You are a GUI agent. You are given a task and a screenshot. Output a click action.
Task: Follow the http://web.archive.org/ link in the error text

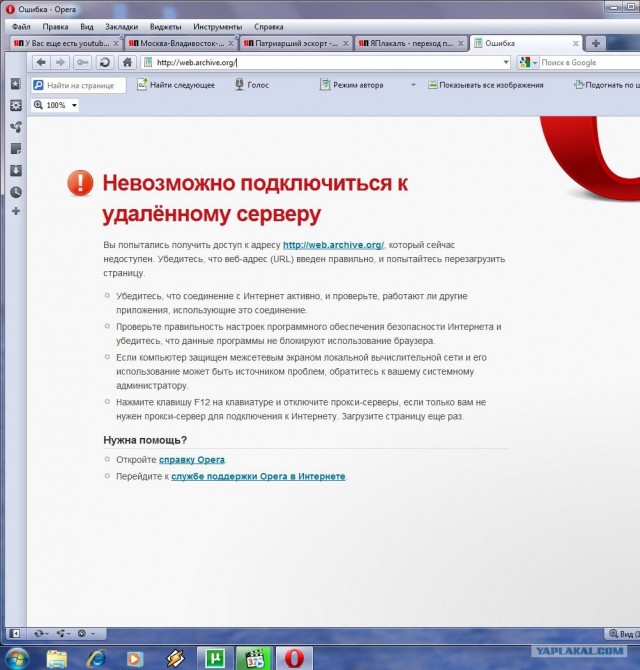[333, 245]
